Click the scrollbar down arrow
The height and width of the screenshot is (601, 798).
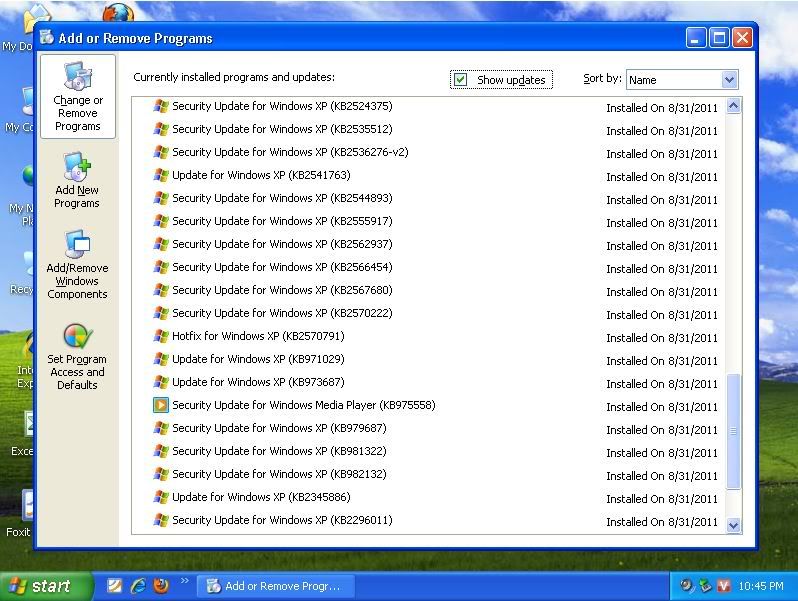pyautogui.click(x=733, y=525)
